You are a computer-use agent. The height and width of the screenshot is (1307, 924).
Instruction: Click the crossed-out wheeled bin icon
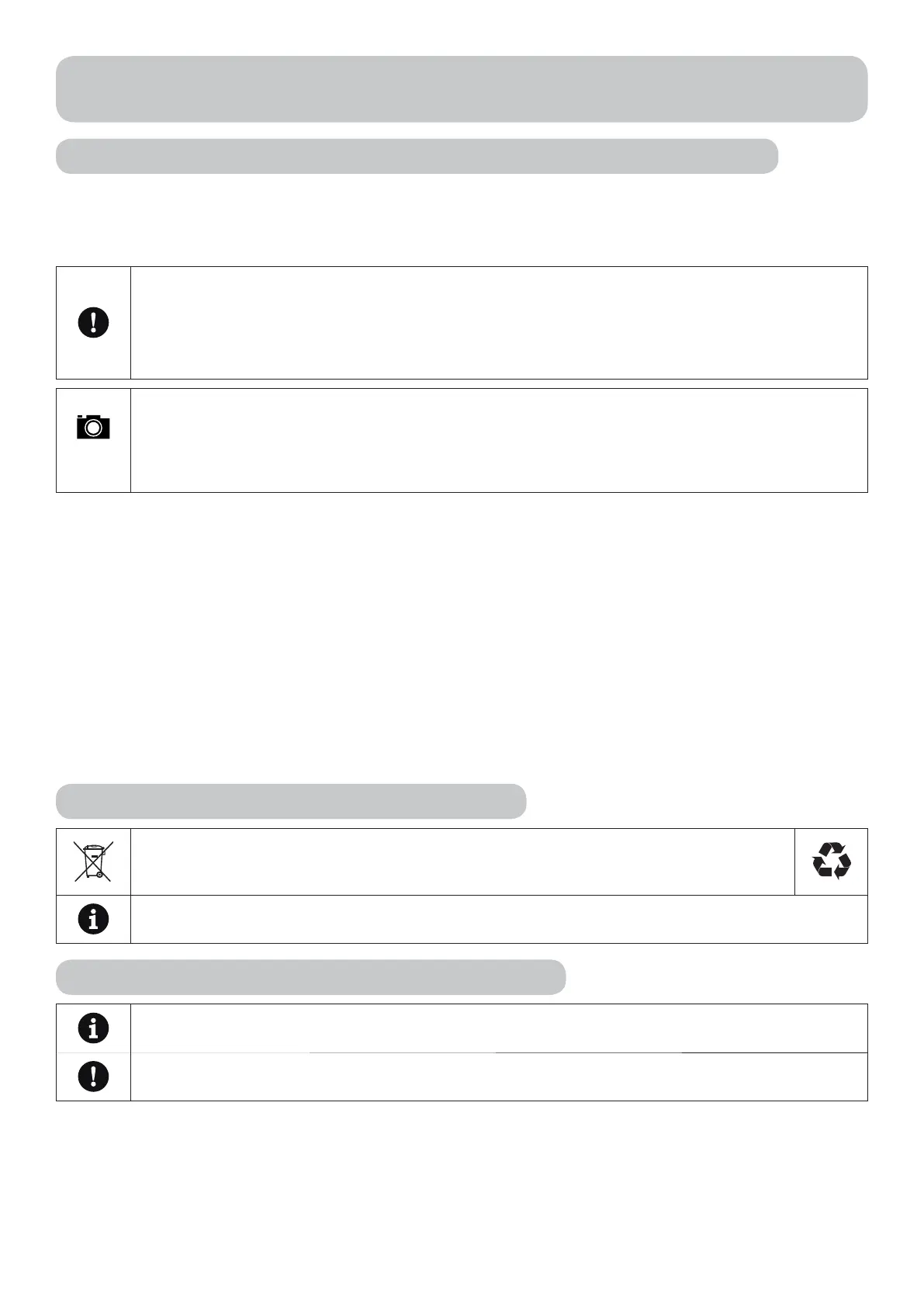93,861
